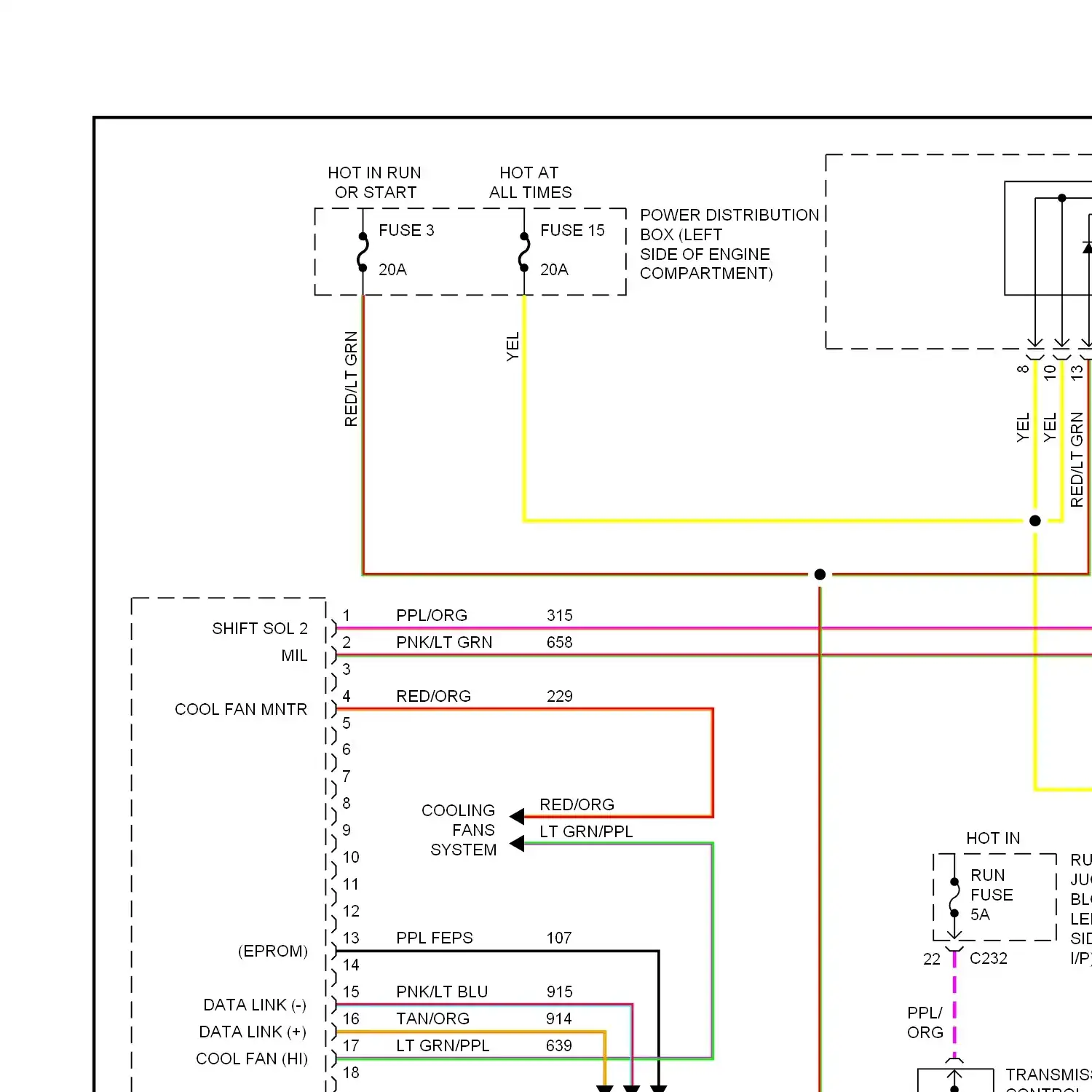Click the PPL FEPS wire label
Image resolution: width=1092 pixels, height=1092 pixels.
(x=435, y=938)
